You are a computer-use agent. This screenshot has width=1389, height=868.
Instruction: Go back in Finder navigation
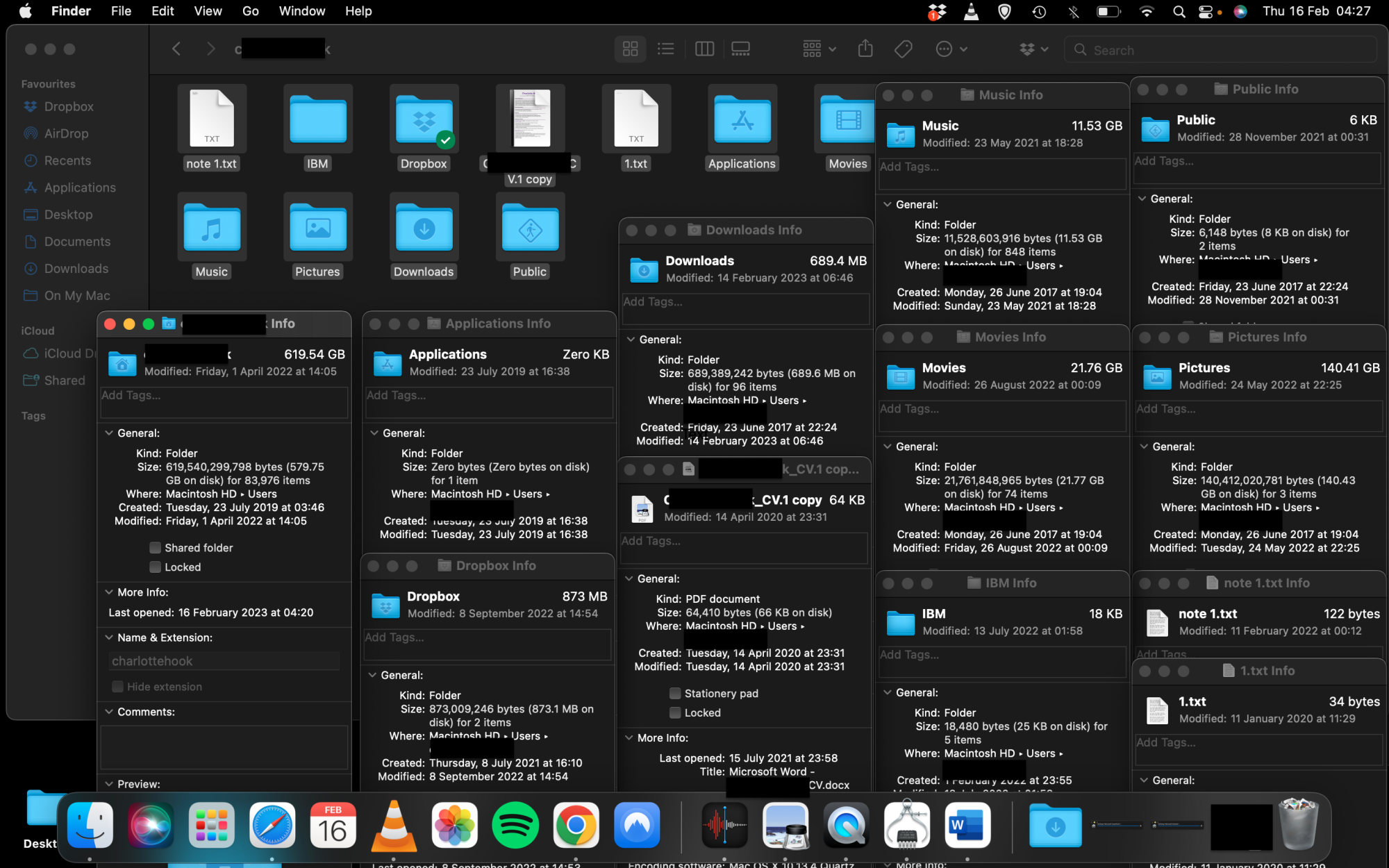[x=176, y=49]
